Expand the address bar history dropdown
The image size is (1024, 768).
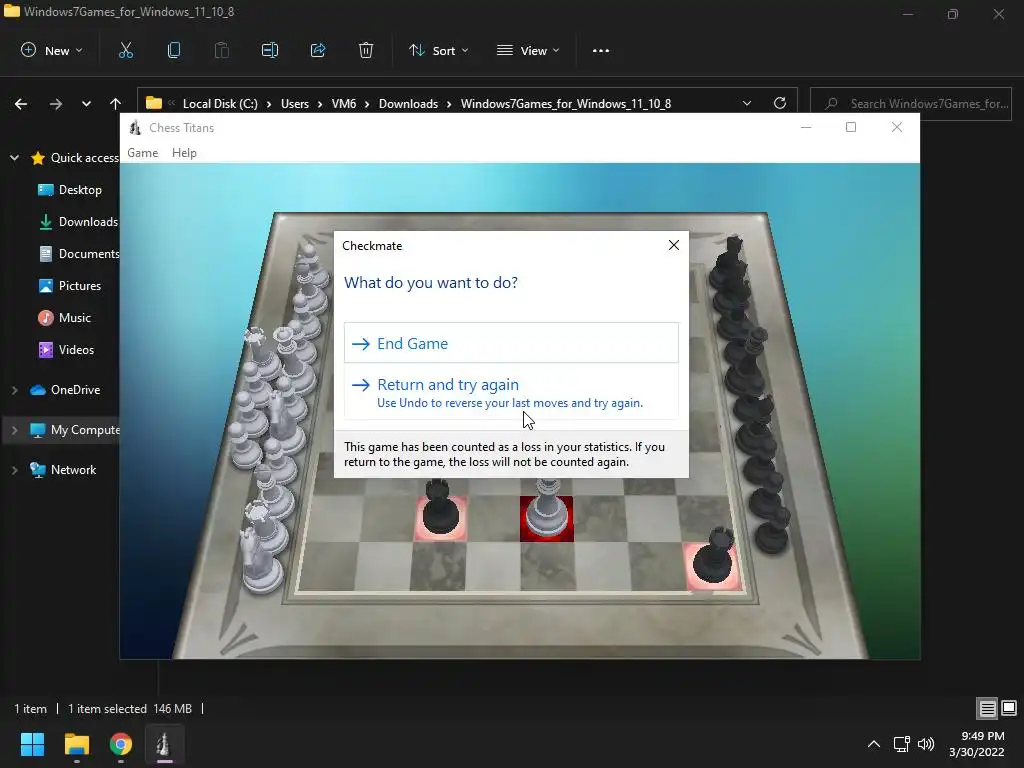point(747,103)
